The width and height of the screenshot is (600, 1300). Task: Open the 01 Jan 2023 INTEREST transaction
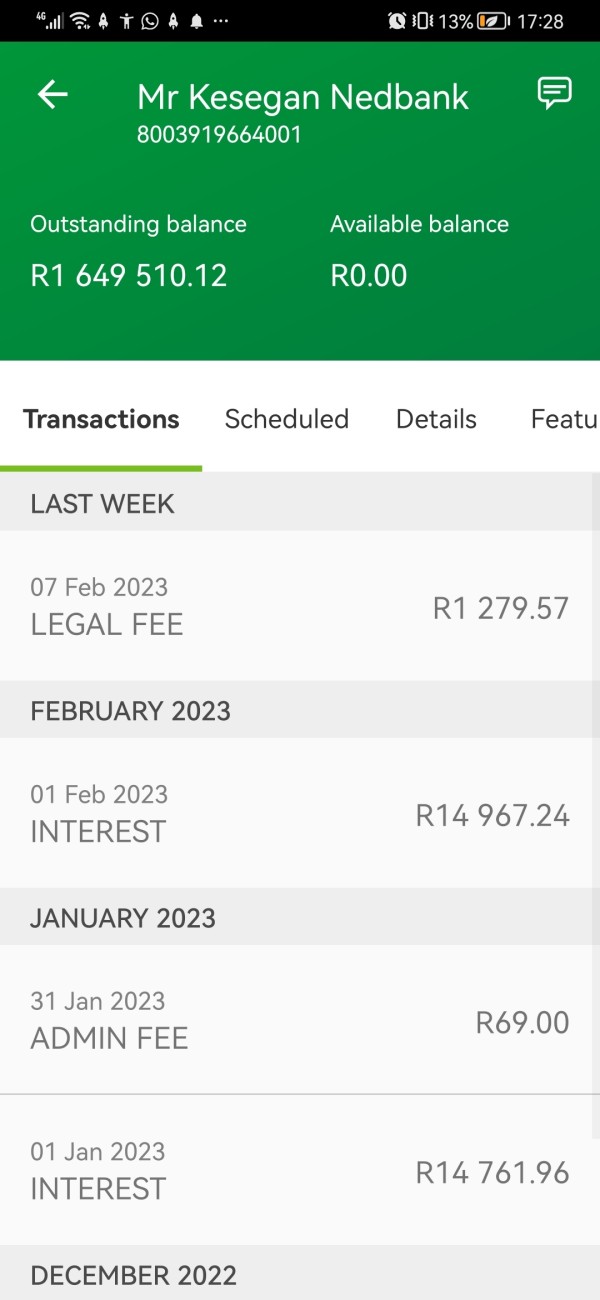click(x=300, y=1171)
